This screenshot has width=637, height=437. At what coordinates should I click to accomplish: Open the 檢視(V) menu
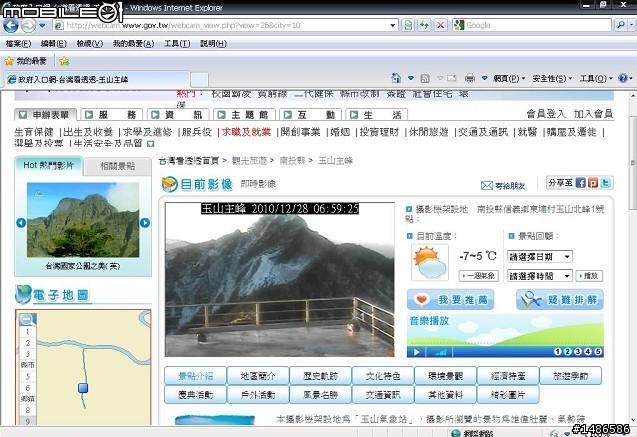tap(89, 43)
